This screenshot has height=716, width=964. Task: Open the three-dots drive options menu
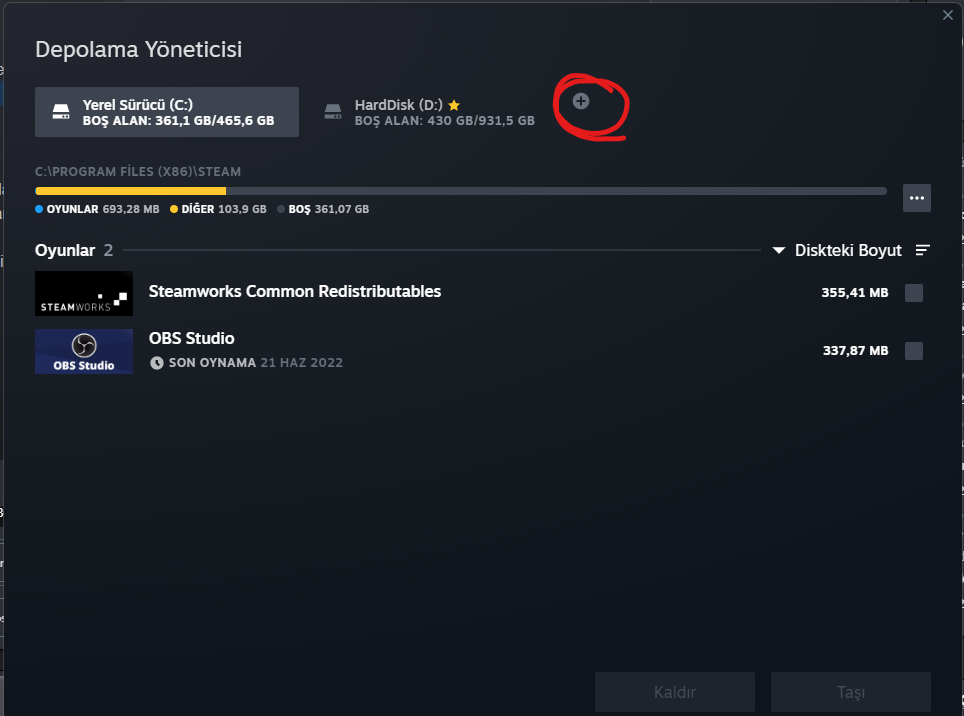[x=916, y=198]
